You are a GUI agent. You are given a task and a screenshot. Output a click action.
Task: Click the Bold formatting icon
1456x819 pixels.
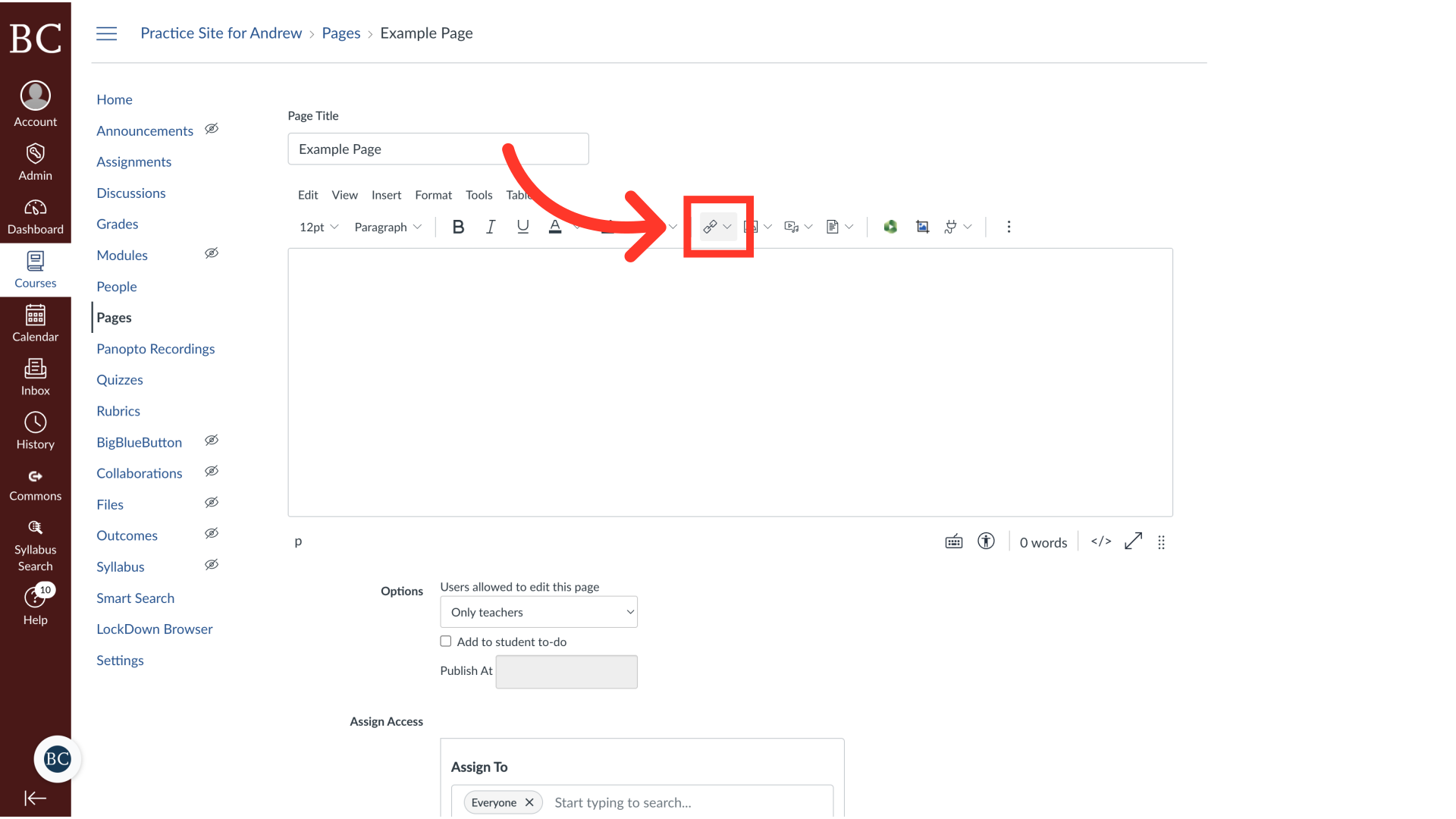[x=457, y=227]
